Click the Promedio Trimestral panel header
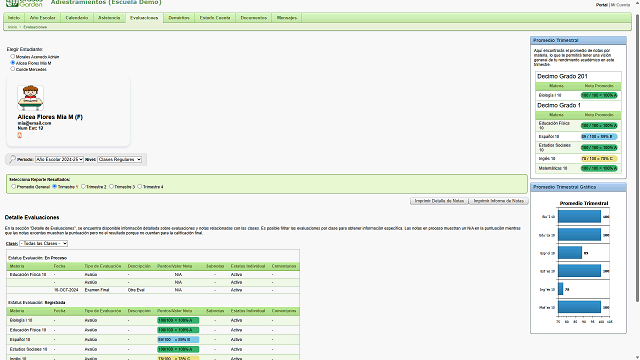Image resolution: width=640 pixels, height=360 pixels. (578, 40)
